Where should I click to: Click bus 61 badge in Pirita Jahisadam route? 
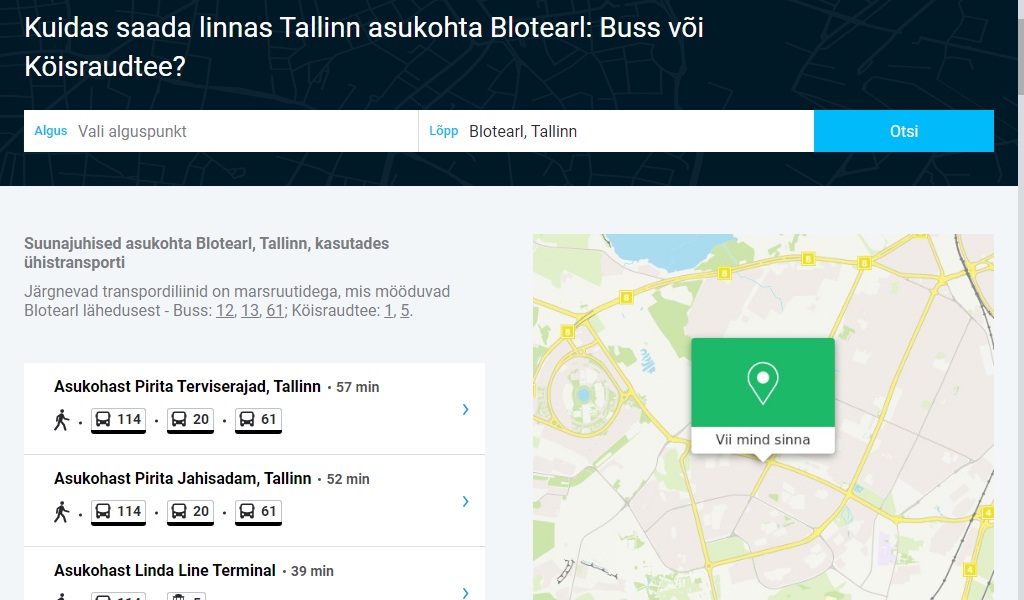pyautogui.click(x=258, y=512)
